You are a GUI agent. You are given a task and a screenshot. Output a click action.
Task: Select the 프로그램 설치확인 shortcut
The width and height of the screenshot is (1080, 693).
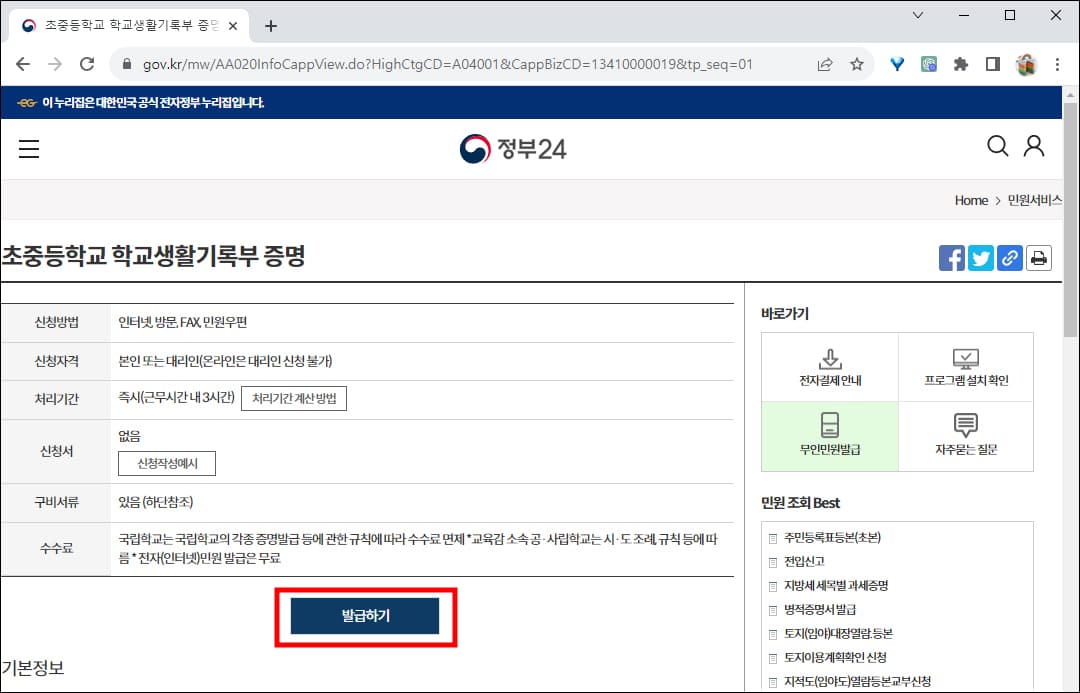965,366
